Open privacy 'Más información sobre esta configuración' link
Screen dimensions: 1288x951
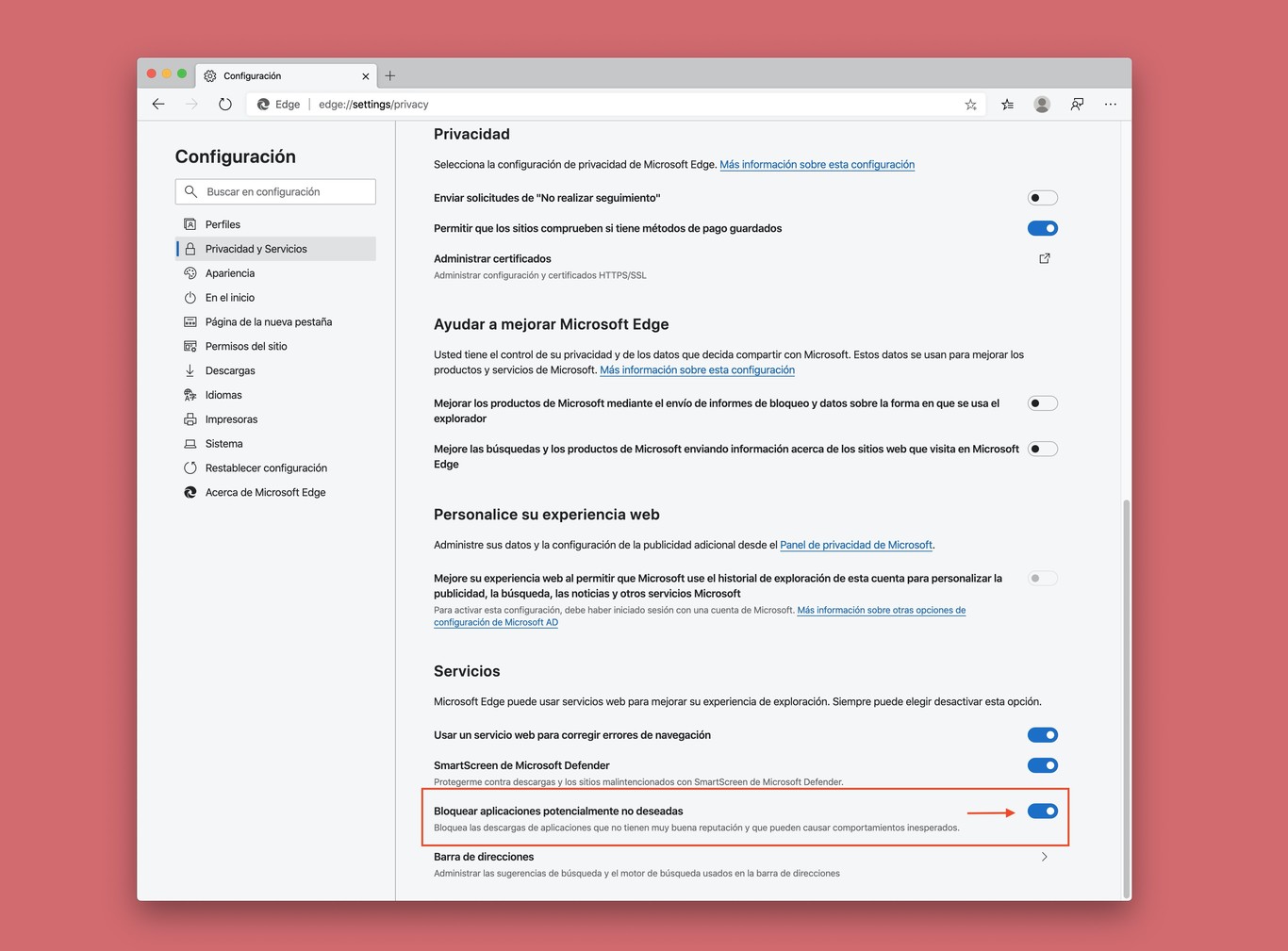pos(817,165)
